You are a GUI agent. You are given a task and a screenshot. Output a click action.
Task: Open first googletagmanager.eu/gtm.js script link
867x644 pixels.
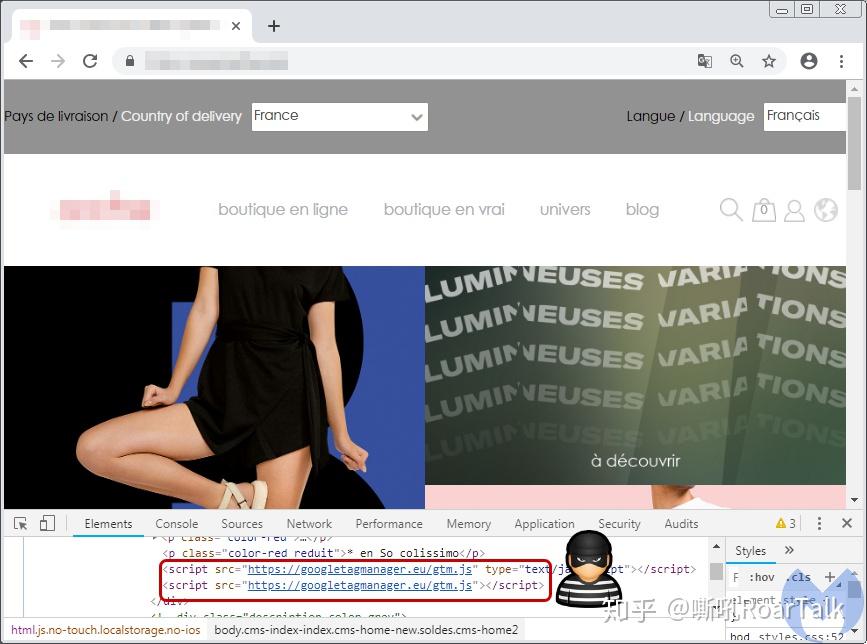tap(360, 569)
